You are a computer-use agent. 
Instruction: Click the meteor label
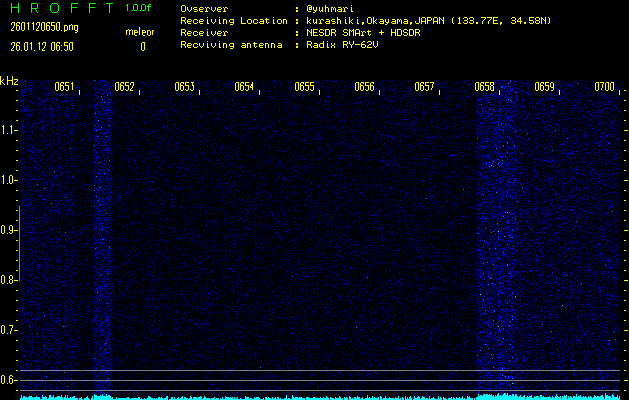[x=140, y=32]
